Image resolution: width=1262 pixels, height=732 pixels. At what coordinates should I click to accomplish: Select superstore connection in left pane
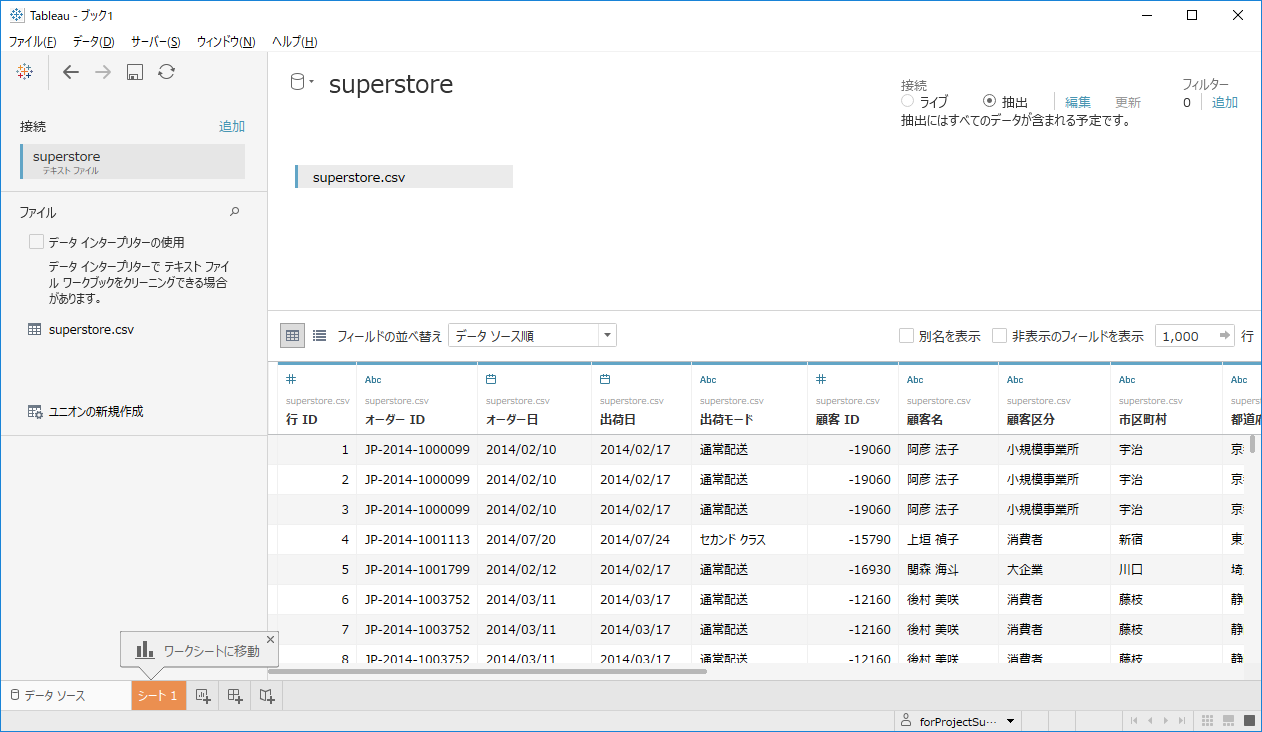(x=132, y=161)
